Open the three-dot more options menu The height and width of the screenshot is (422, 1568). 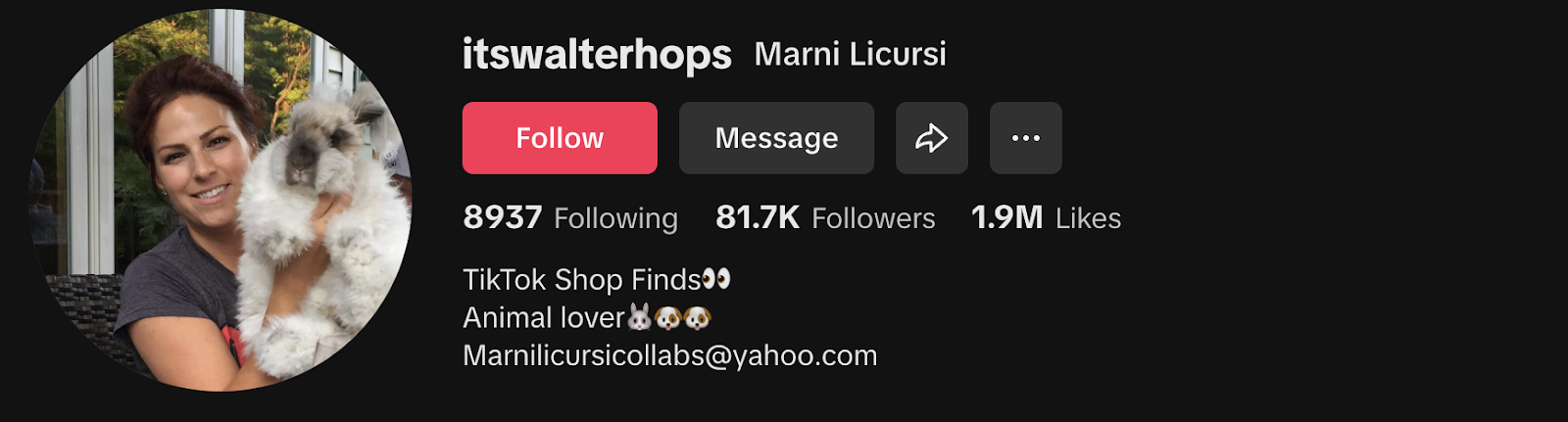1026,138
